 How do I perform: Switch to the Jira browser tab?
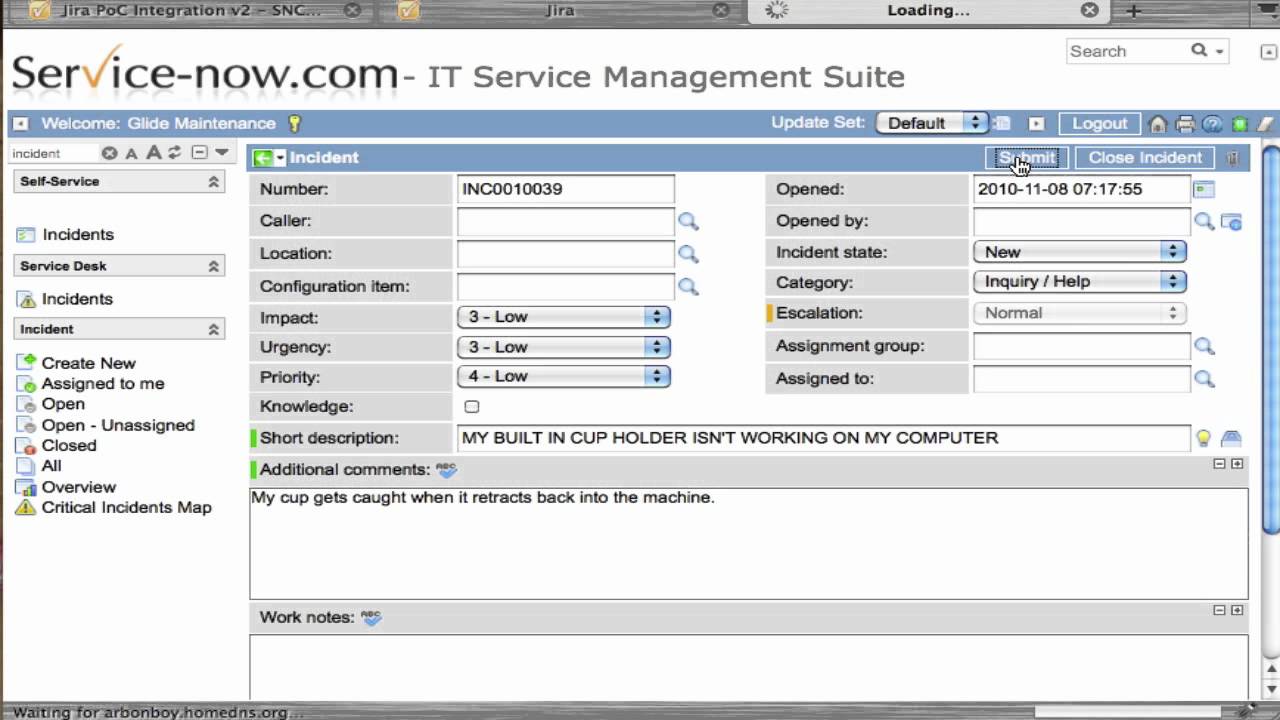[561, 11]
